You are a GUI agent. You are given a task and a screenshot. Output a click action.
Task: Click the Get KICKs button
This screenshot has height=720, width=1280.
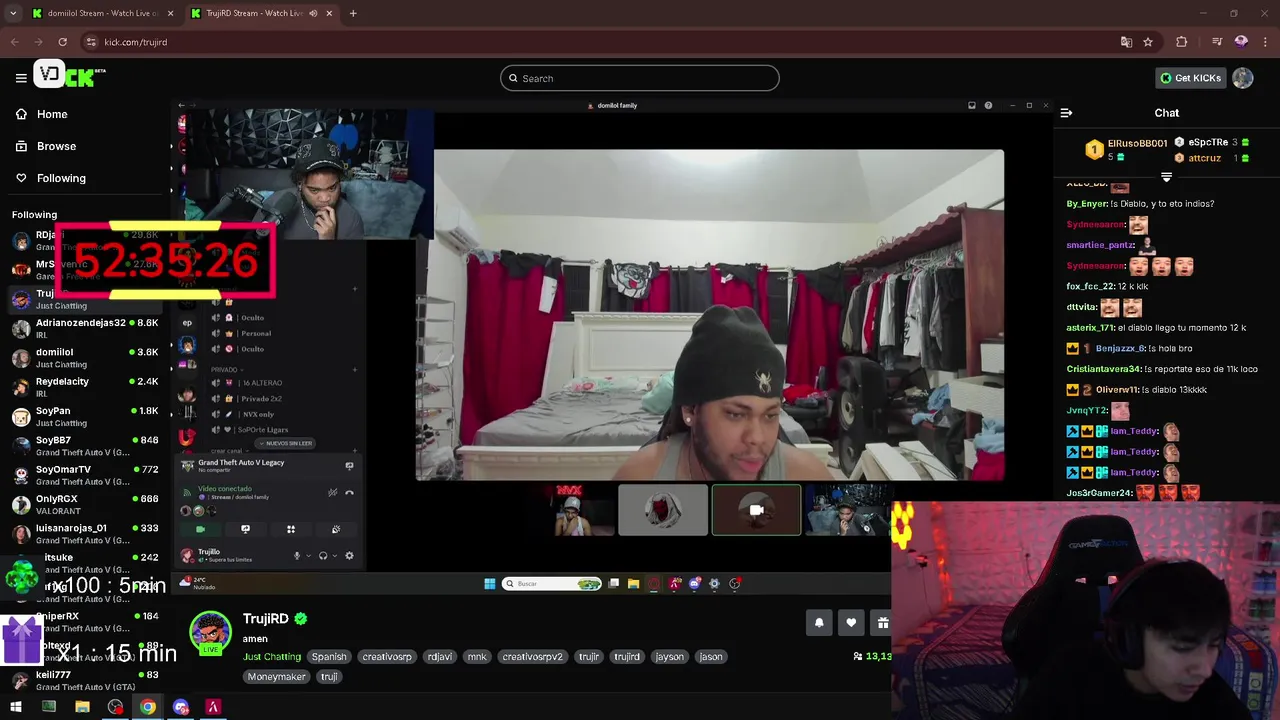click(x=1190, y=78)
